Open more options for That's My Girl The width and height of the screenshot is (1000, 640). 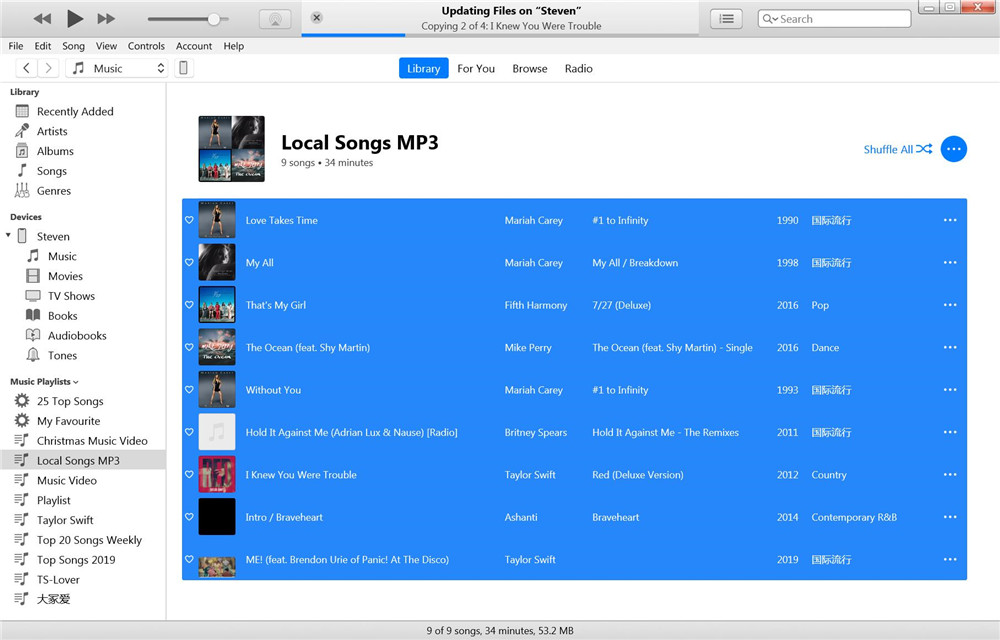[950, 305]
